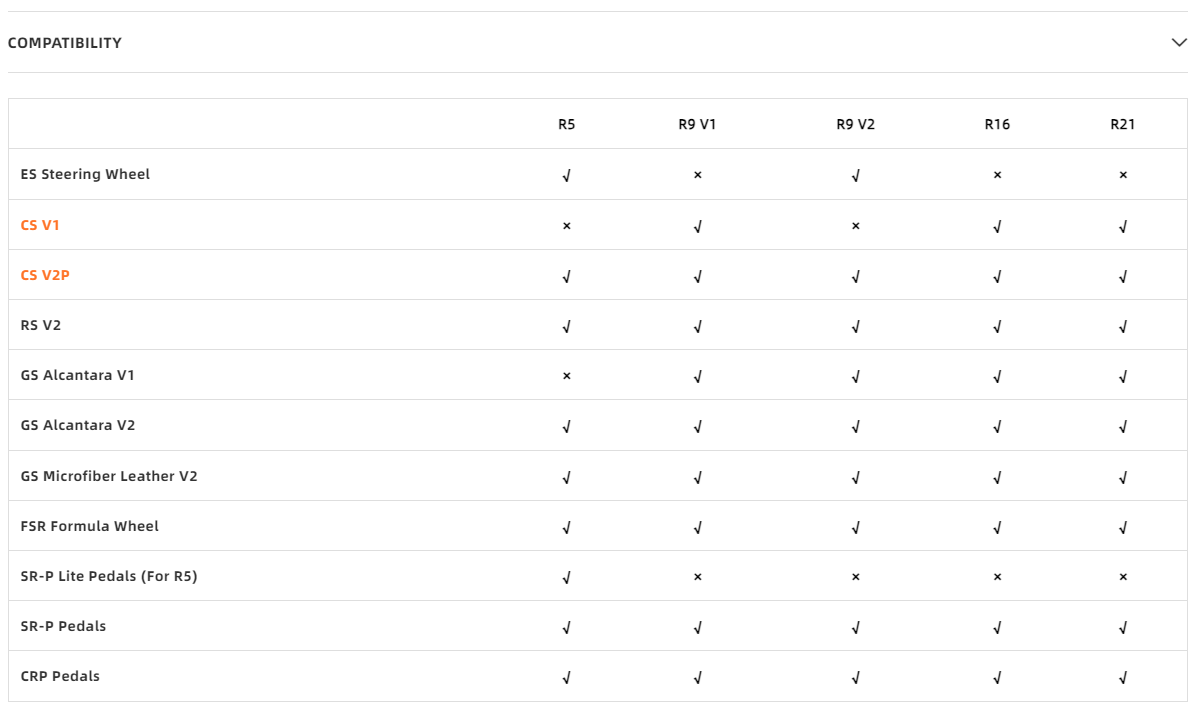Open the CS V2P product link
The height and width of the screenshot is (714, 1198).
(x=45, y=275)
